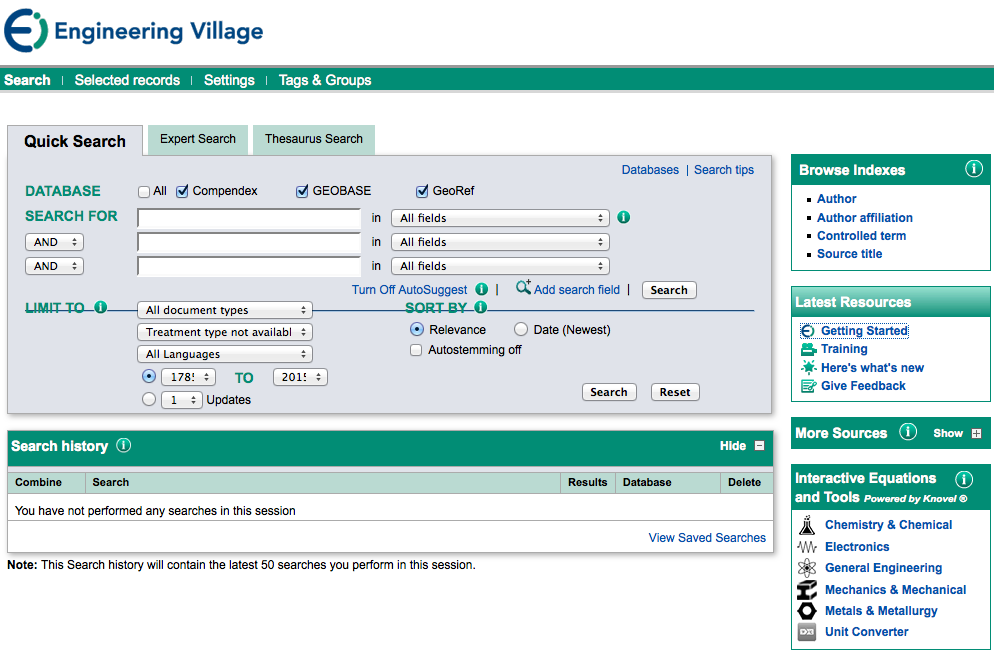Uncheck the Compendex database checkbox

tap(183, 191)
